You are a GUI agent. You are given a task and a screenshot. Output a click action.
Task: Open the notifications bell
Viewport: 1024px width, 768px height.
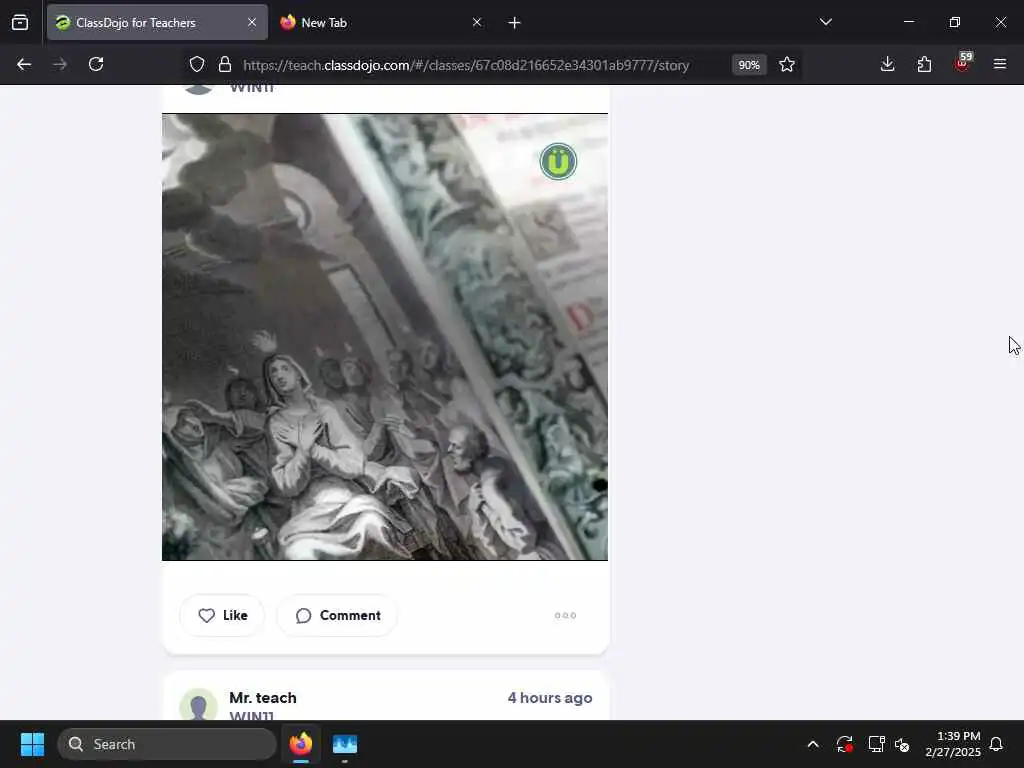point(996,744)
